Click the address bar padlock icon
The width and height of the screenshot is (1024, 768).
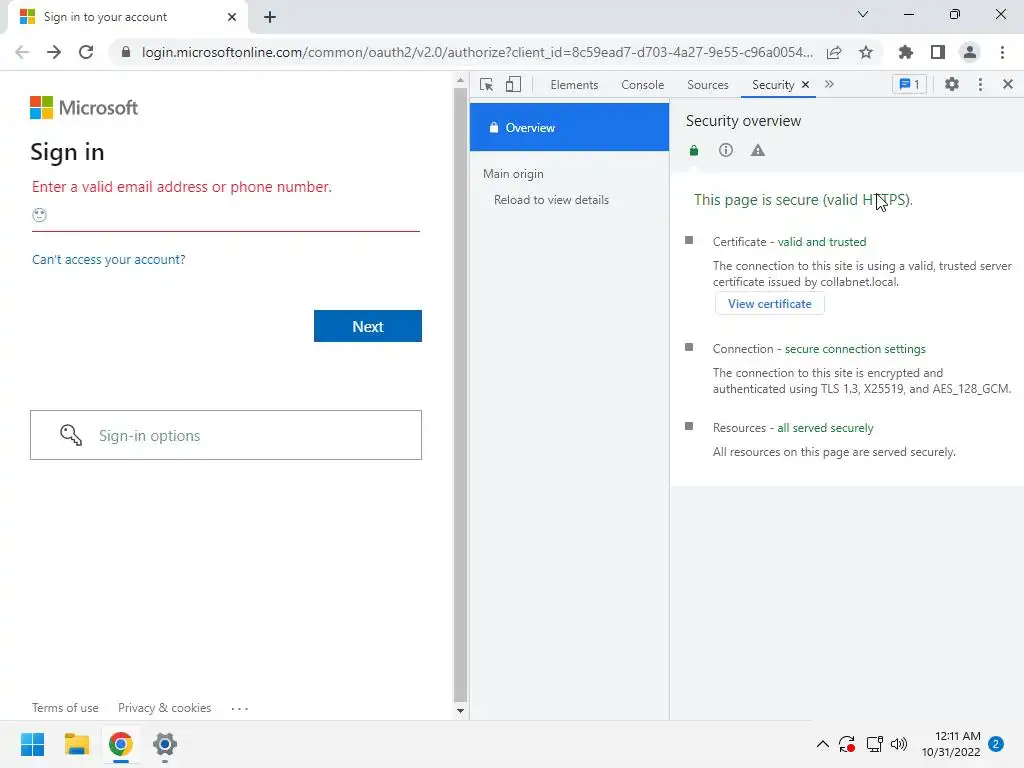pyautogui.click(x=126, y=52)
